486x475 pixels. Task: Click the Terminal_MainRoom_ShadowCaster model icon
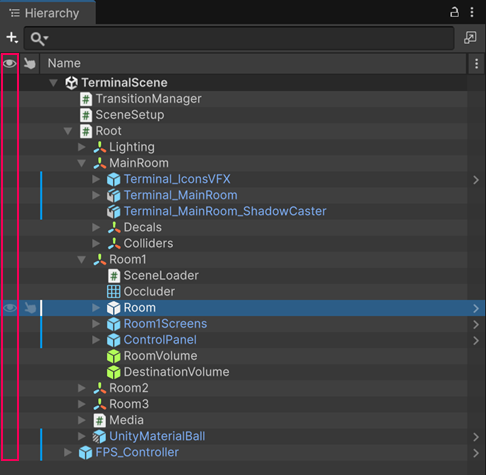click(114, 211)
